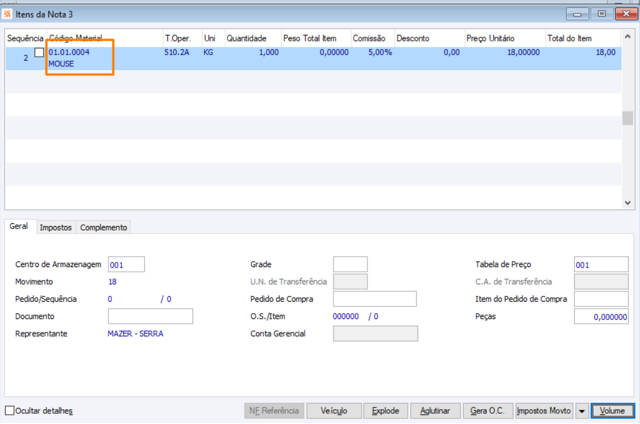Click the Grade input field
Image resolution: width=640 pixels, height=424 pixels.
(x=350, y=264)
